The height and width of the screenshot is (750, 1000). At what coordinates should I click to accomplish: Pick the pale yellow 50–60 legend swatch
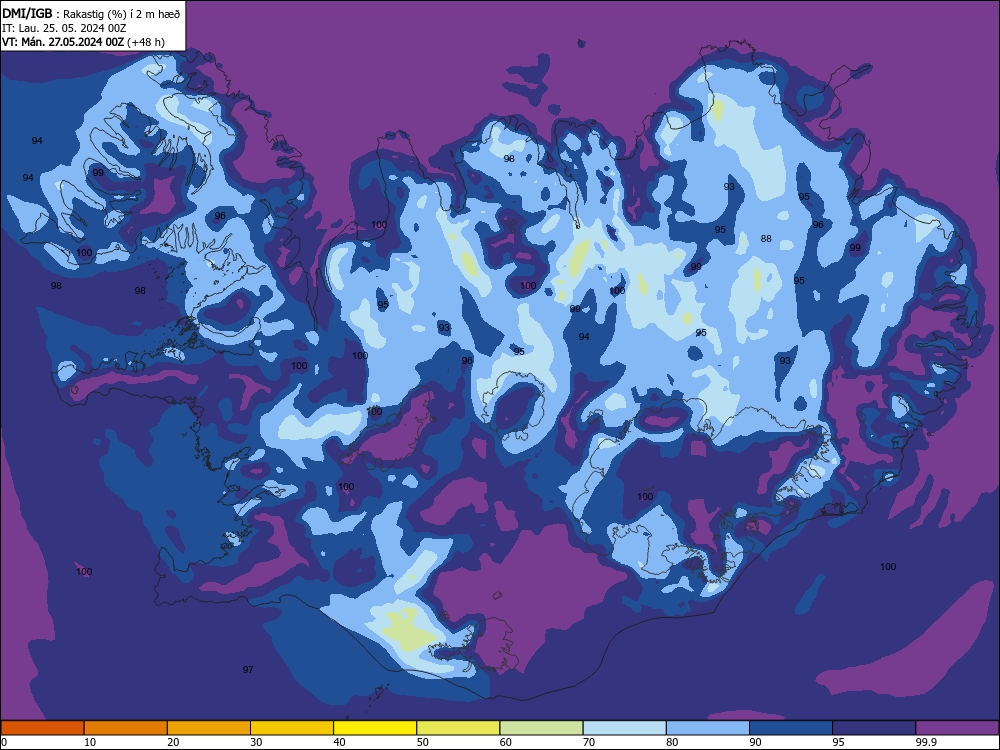click(459, 728)
